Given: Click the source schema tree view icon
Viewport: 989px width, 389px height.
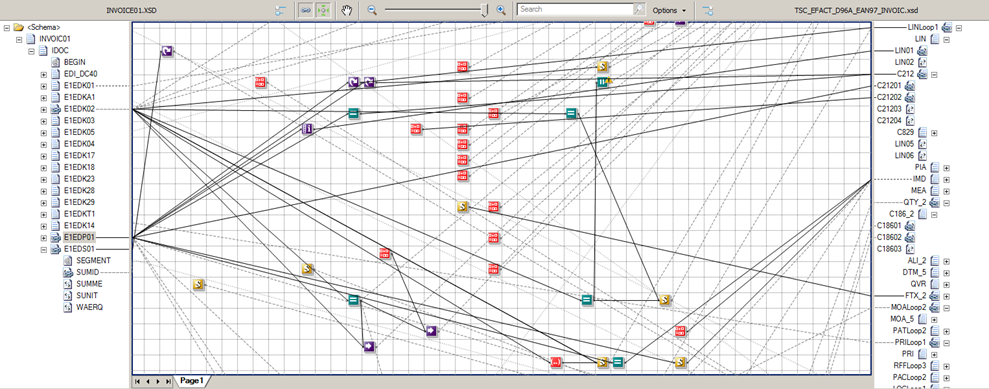Looking at the screenshot, I should [280, 10].
